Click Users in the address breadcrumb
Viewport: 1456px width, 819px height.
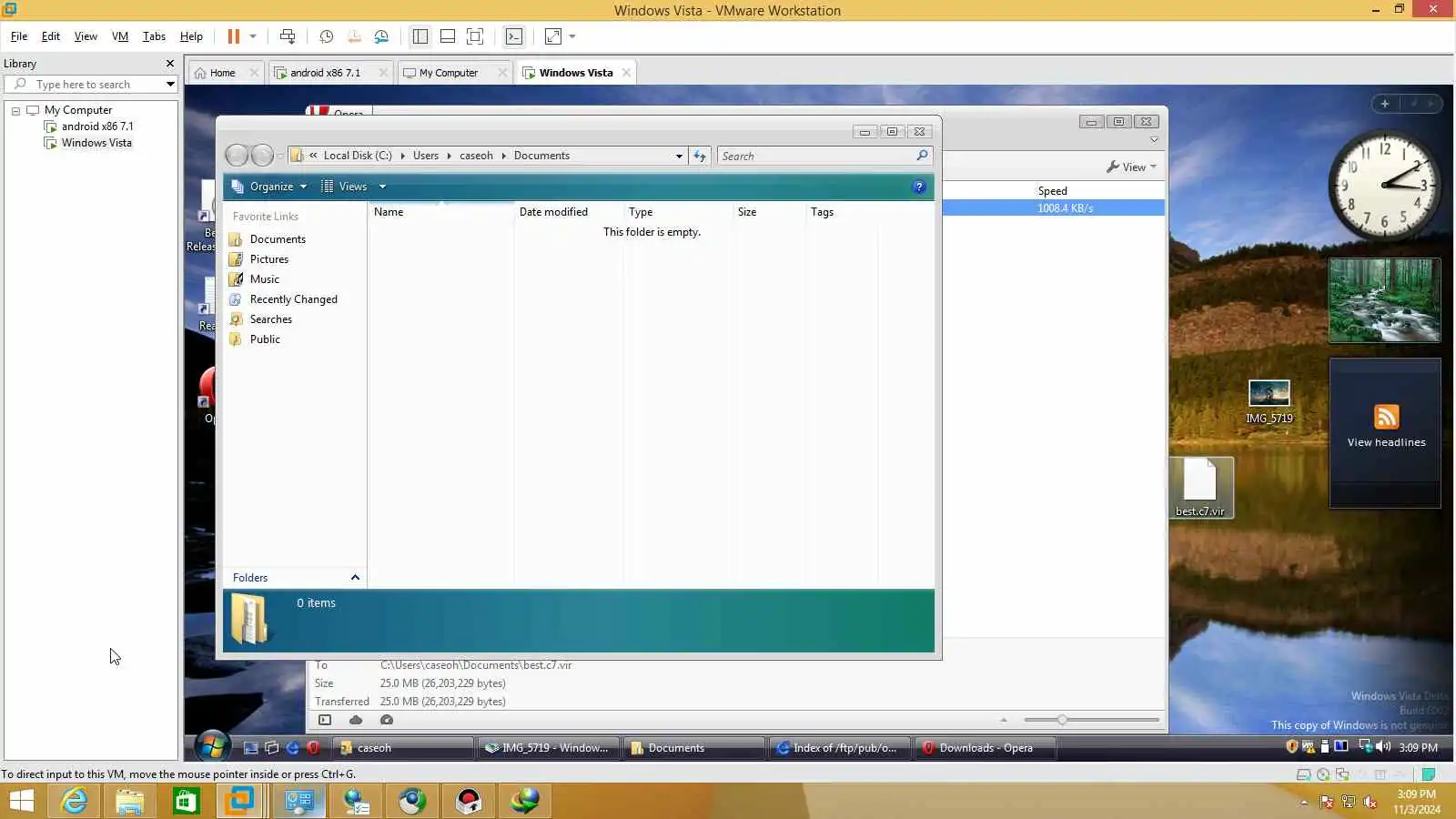[426, 156]
